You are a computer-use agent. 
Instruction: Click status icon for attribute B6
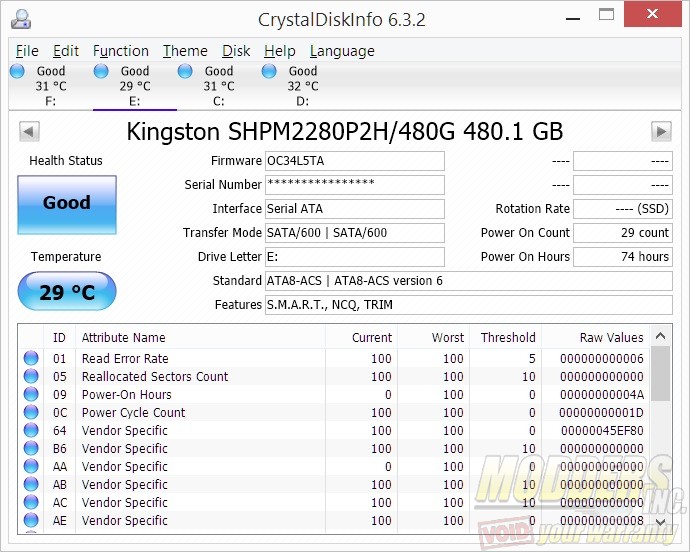point(31,449)
